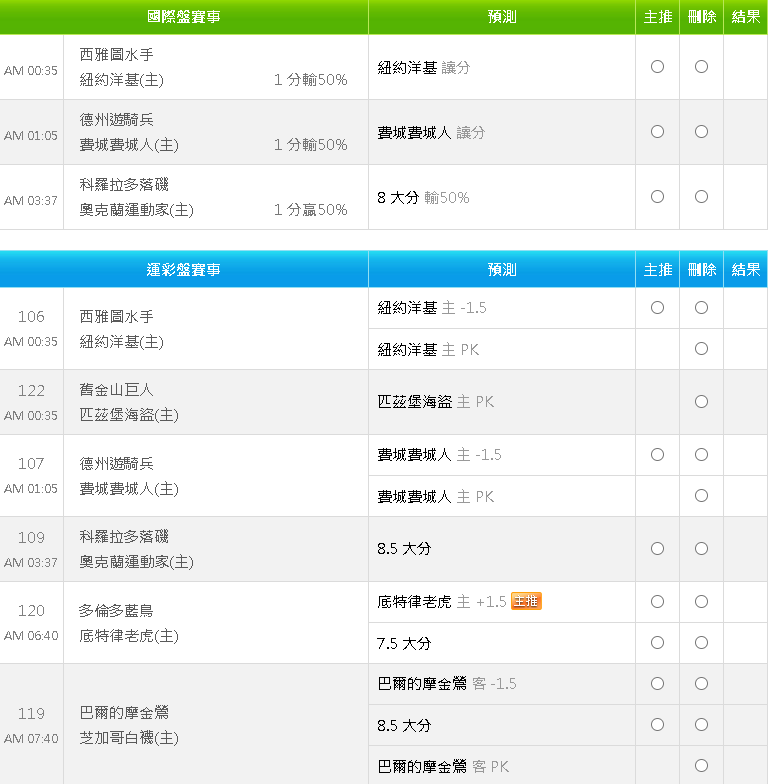Click 主推 column header in green table

click(658, 17)
